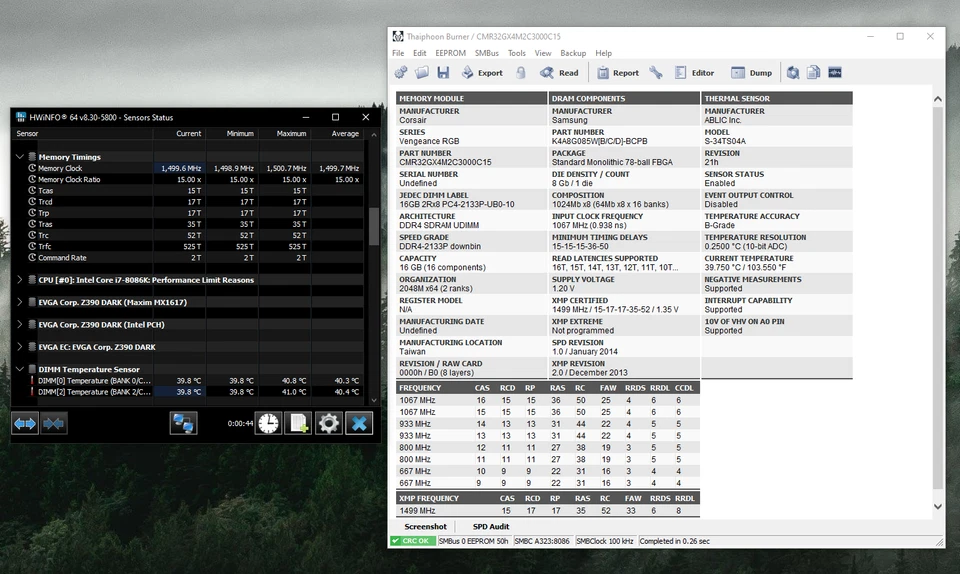Click the waveform monitor icon in toolbar
The height and width of the screenshot is (574, 960).
point(834,73)
